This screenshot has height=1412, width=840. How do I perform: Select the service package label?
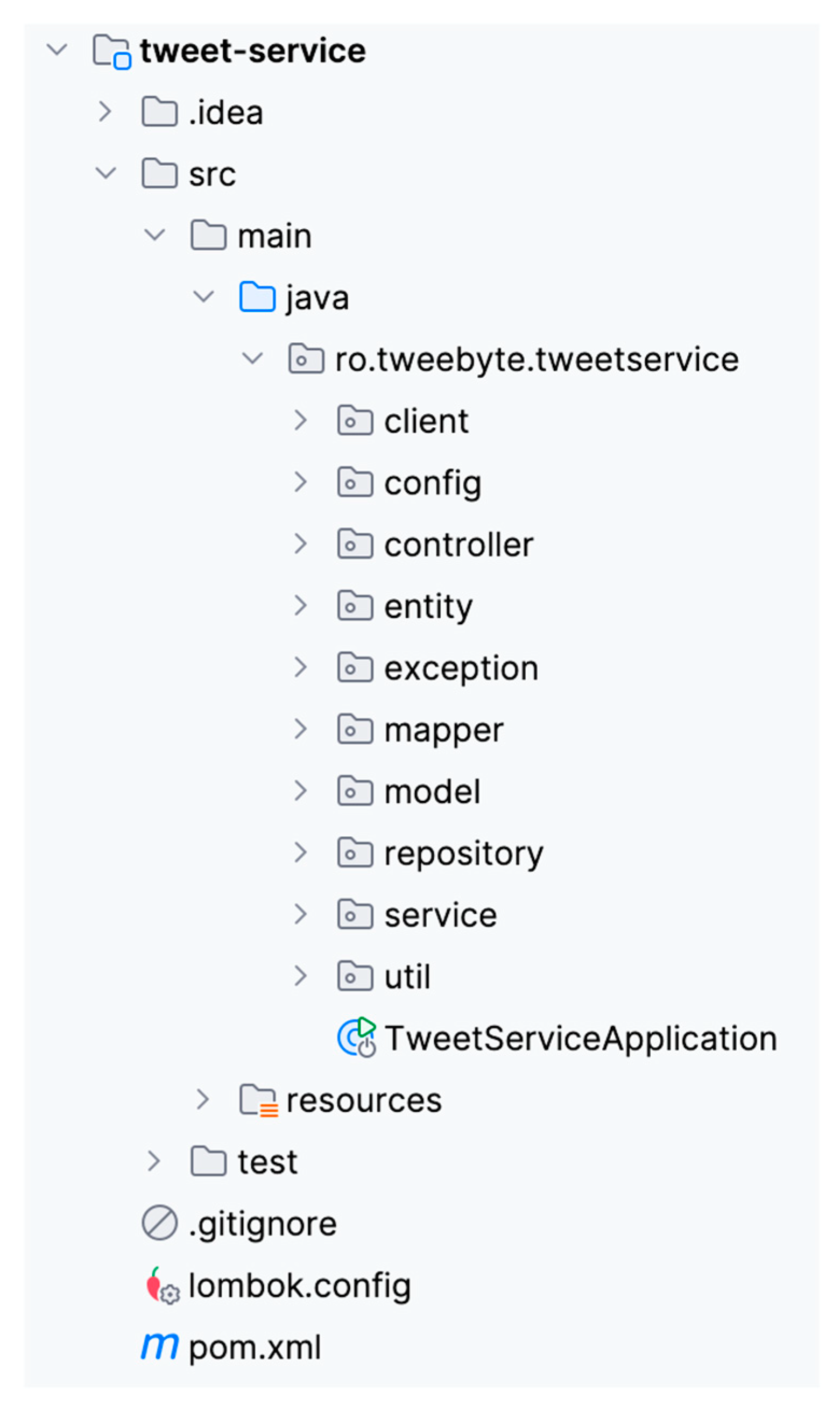coord(440,915)
